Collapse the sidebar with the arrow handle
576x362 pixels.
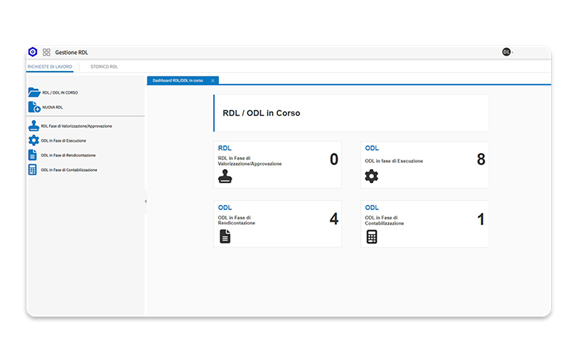146,201
